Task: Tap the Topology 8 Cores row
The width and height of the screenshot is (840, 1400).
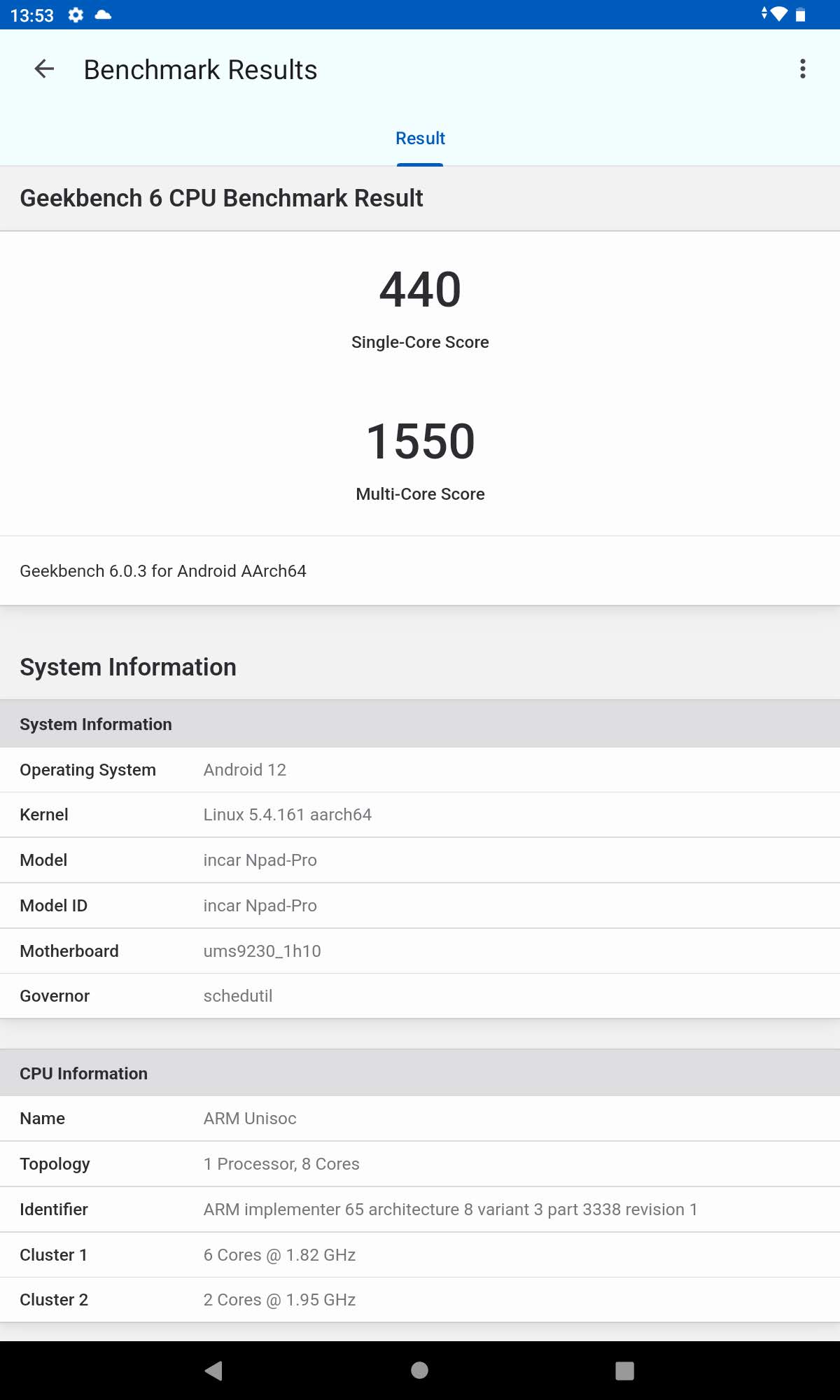Action: [420, 1164]
